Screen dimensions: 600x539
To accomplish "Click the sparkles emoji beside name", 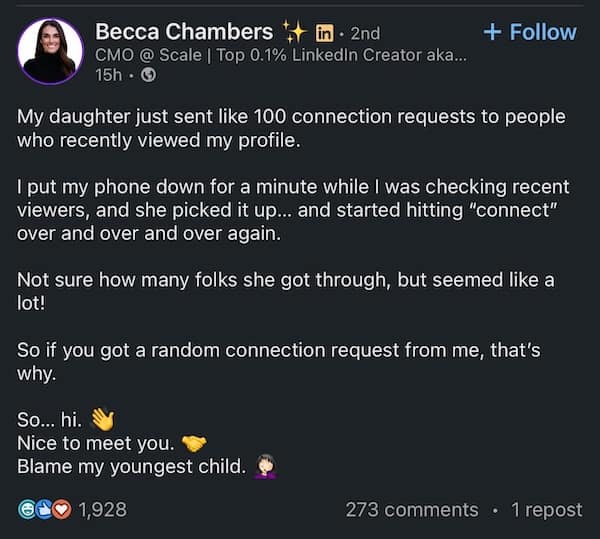I will point(294,32).
